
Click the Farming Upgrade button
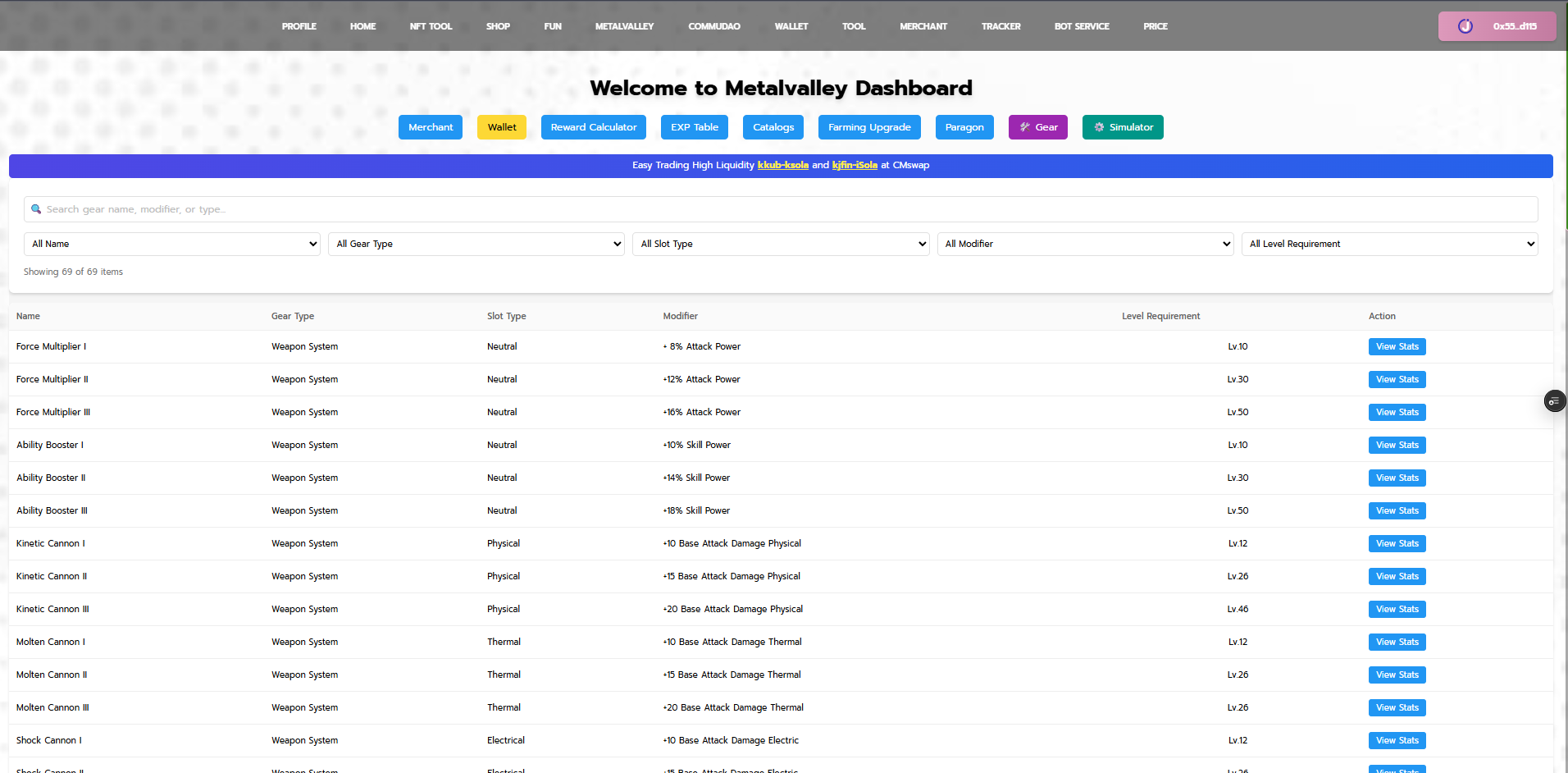tap(868, 127)
